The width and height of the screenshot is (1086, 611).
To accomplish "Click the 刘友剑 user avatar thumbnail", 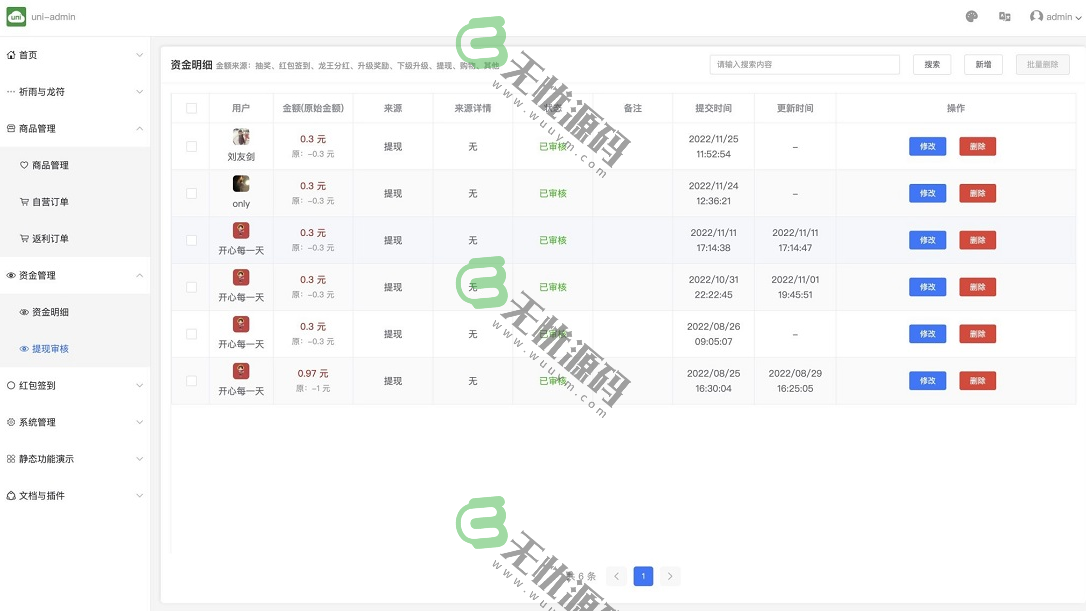I will 241,136.
